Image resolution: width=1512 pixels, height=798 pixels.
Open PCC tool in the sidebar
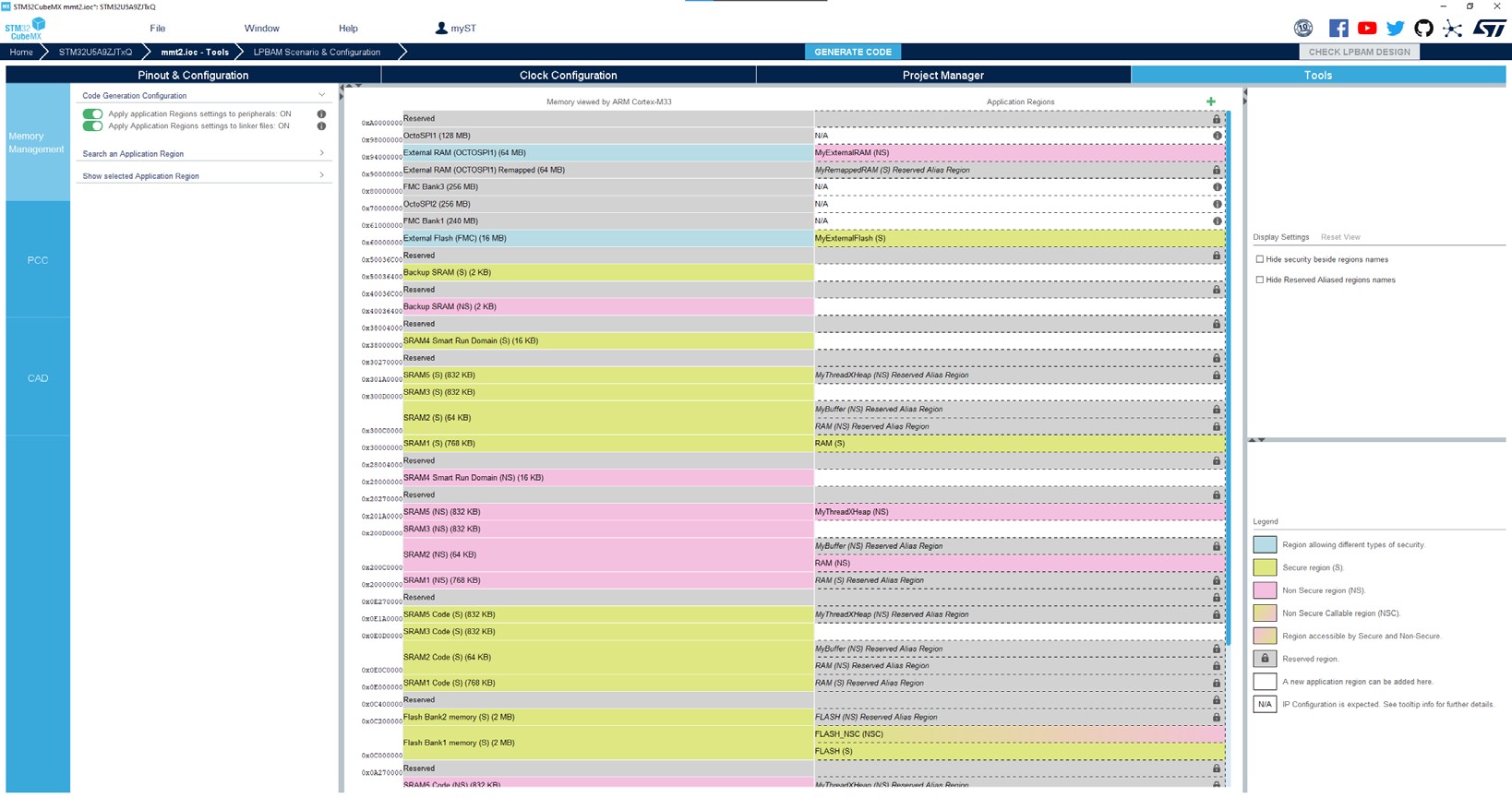tap(37, 260)
